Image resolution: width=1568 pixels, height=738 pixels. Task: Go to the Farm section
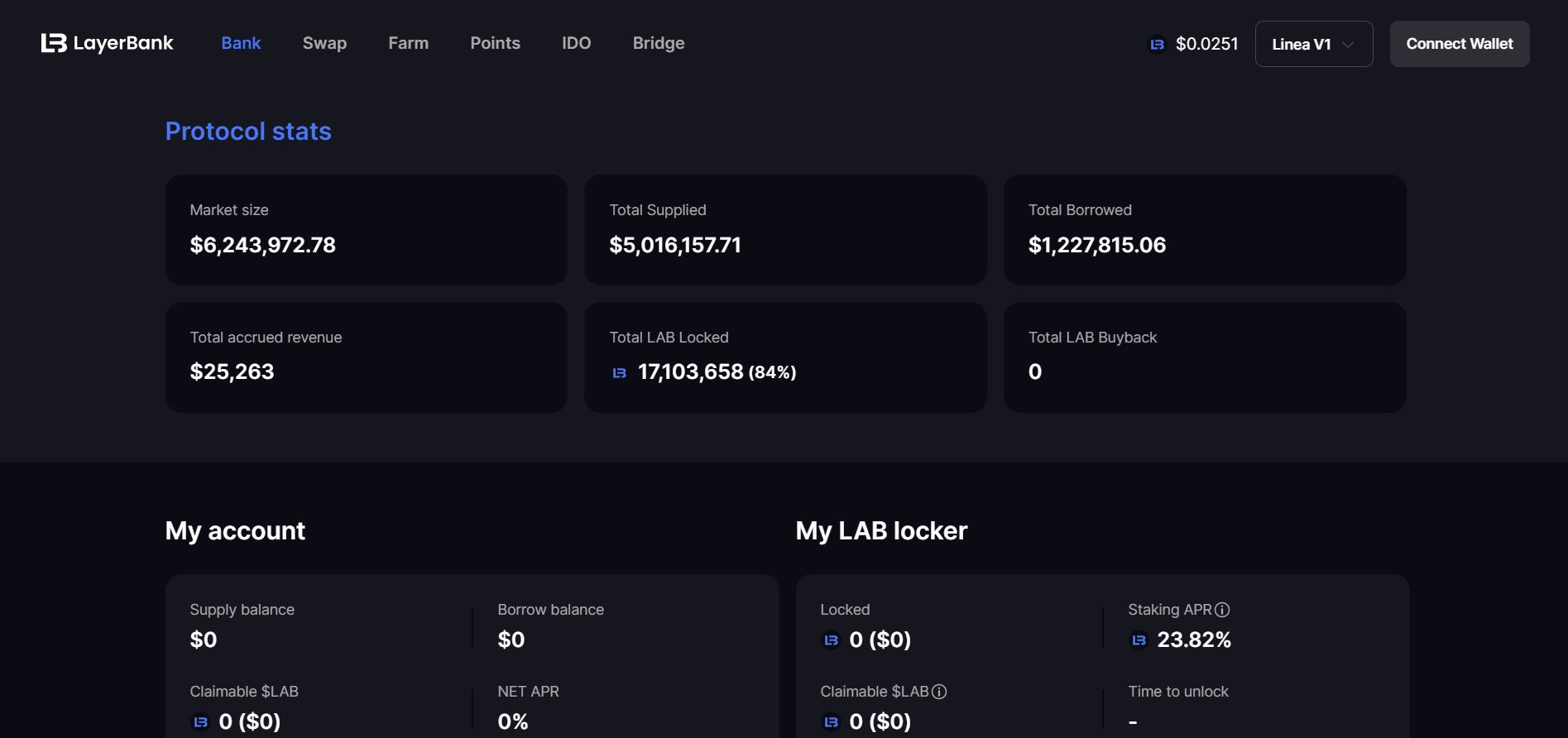point(408,43)
